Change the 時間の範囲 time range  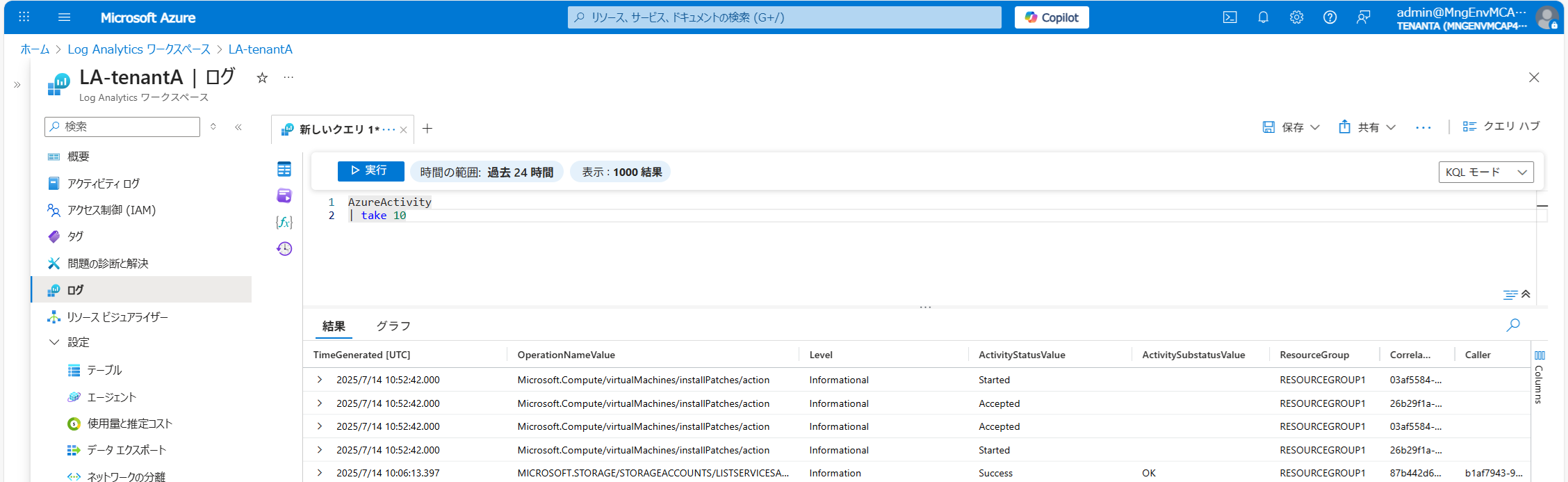487,172
